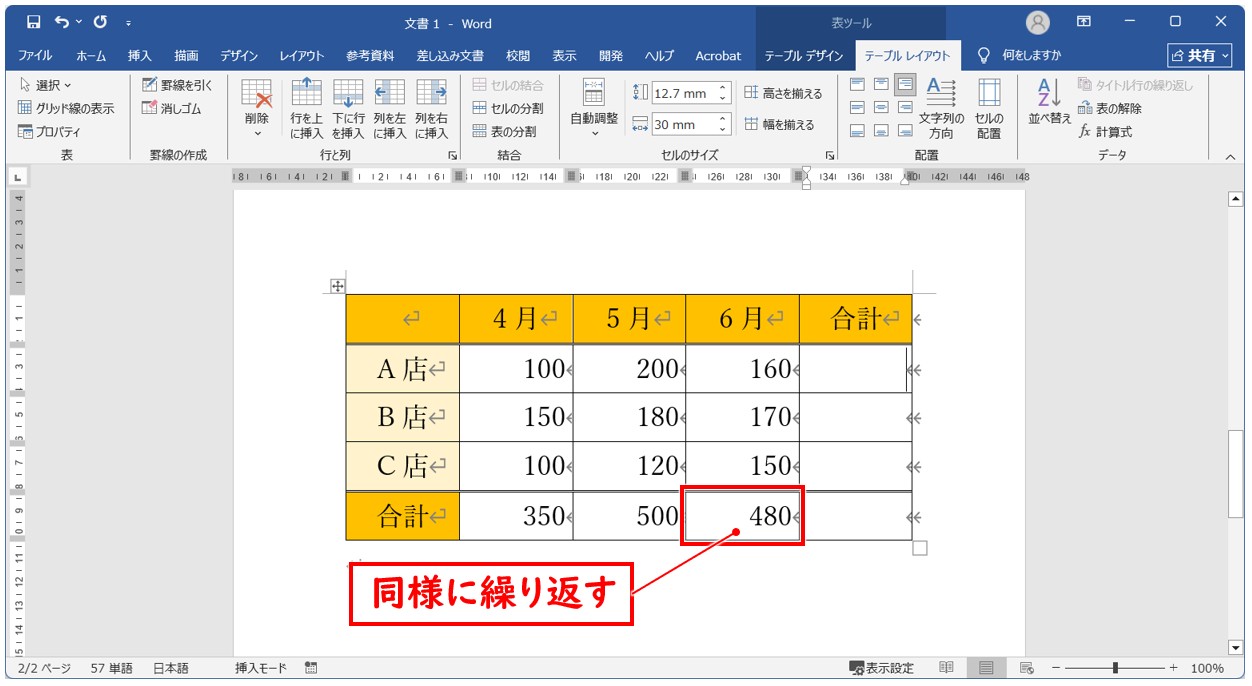Screen dimensions: 1252x686
Task: Open table Properties (プロパティ)
Action: (49, 131)
